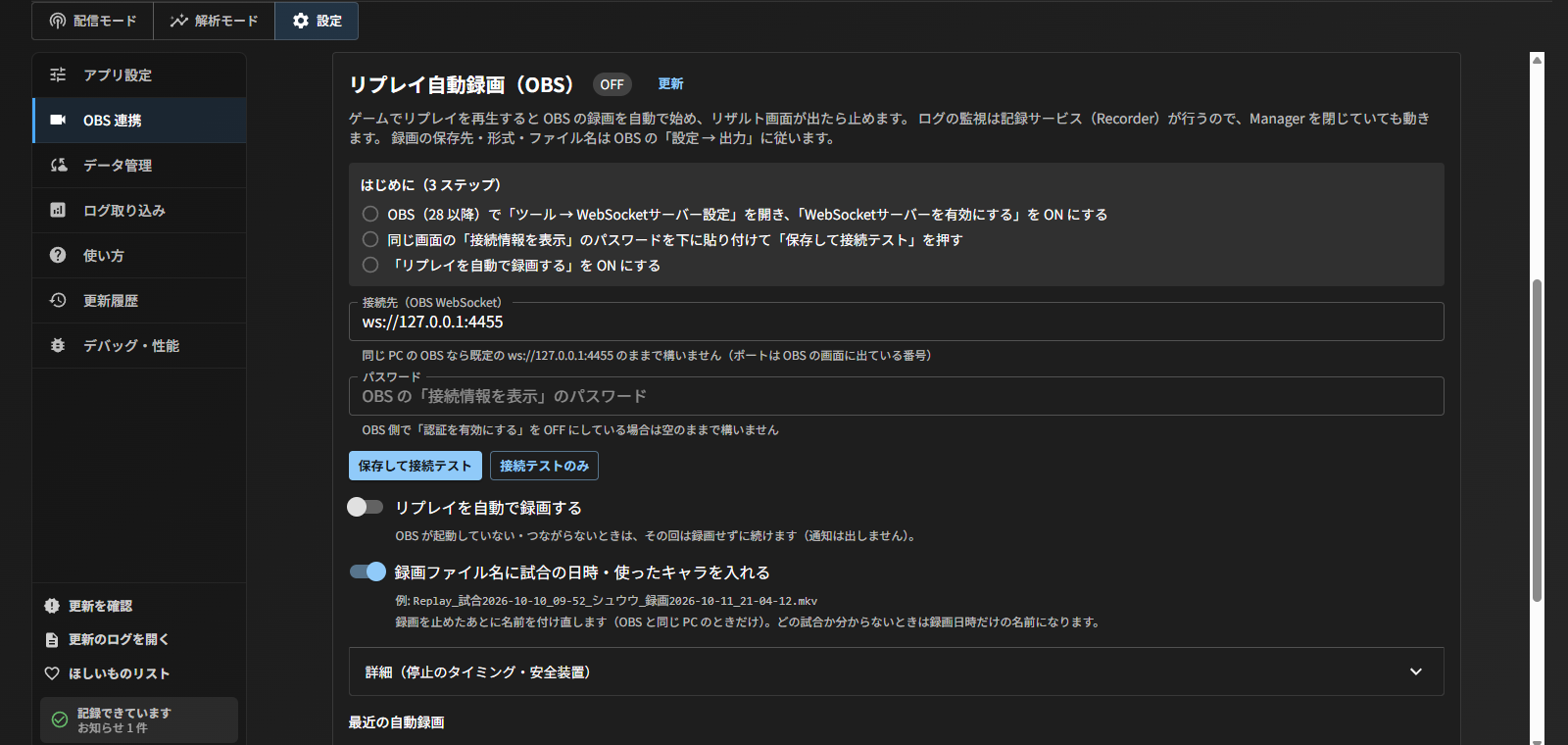Click 接続テストのみ button
Image resolution: width=1568 pixels, height=745 pixels.
(544, 466)
